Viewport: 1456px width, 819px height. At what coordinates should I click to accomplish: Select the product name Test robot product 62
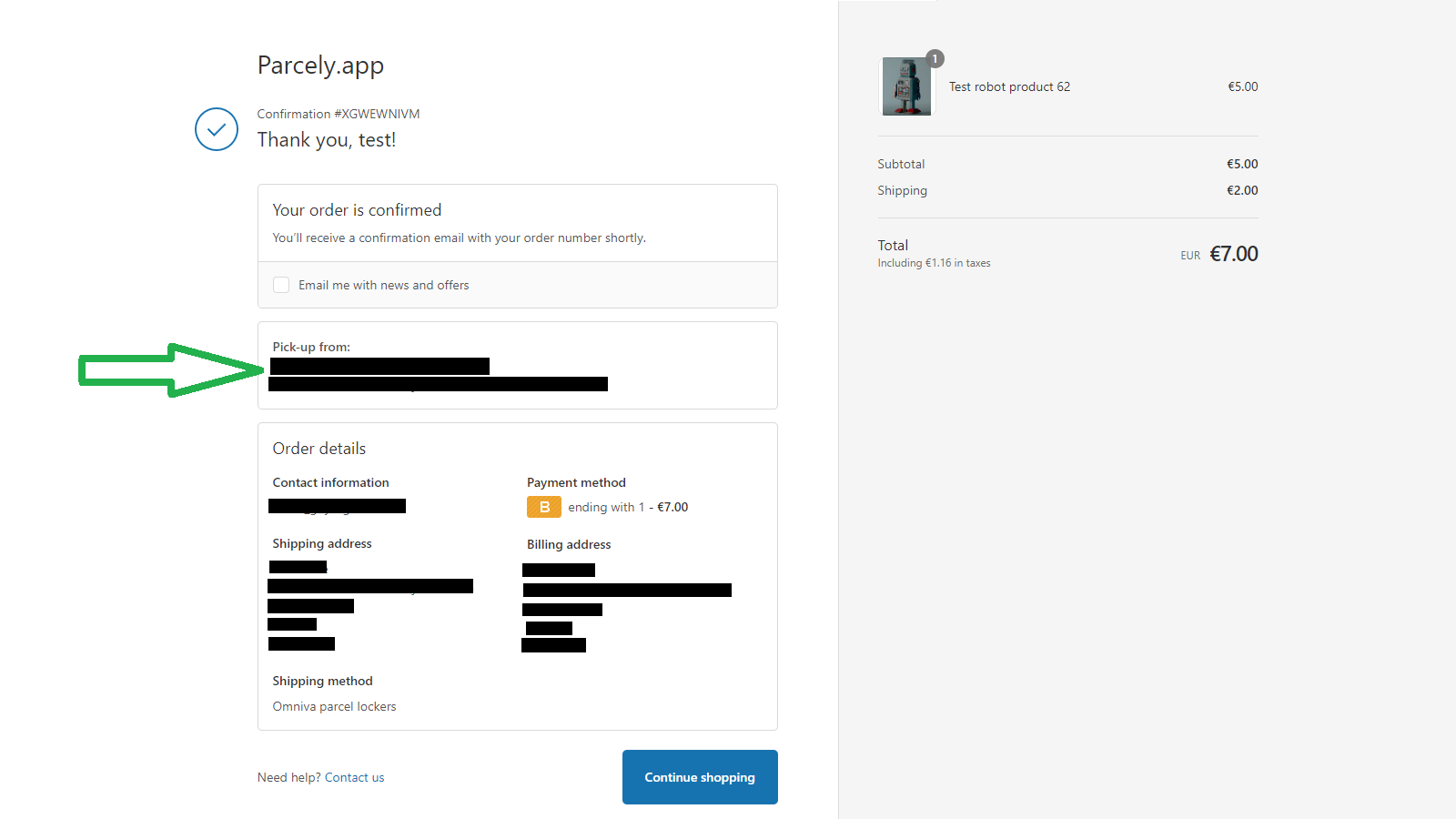click(1009, 86)
